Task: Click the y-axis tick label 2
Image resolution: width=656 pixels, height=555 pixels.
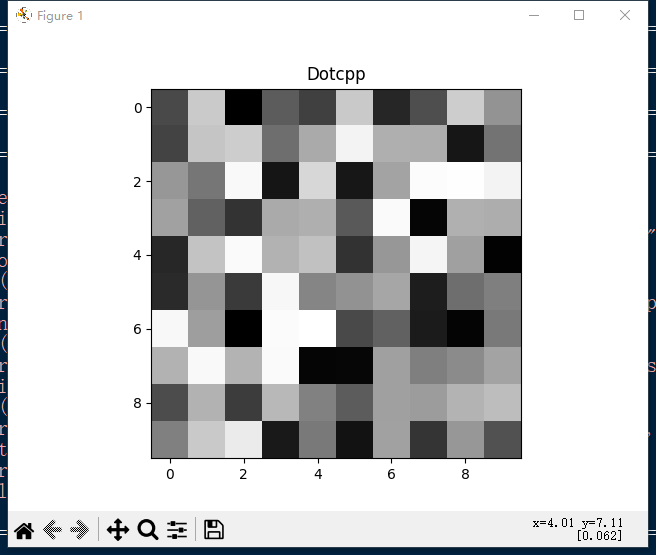Action: point(138,182)
